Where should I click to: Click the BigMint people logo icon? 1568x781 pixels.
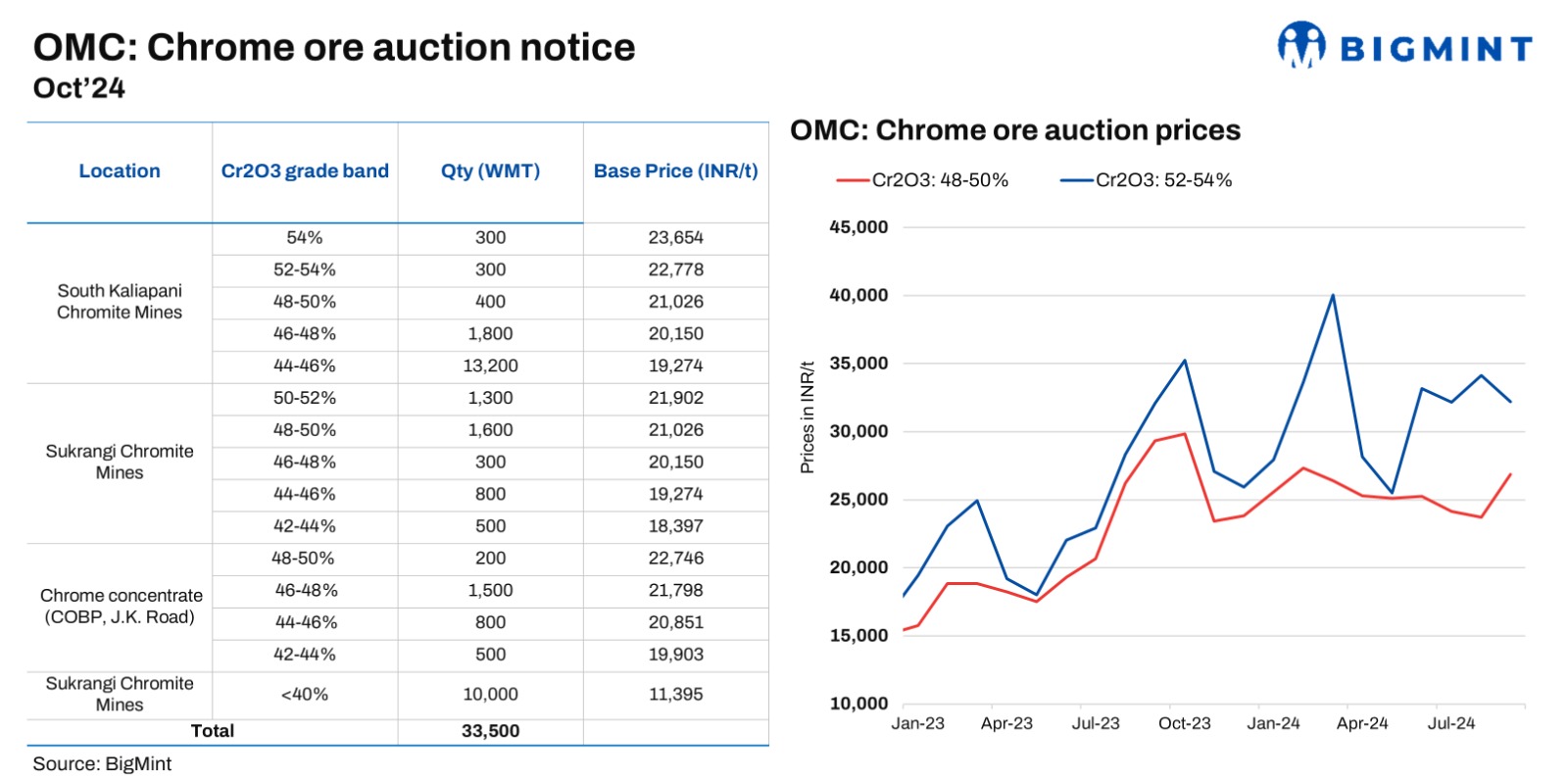(1301, 45)
